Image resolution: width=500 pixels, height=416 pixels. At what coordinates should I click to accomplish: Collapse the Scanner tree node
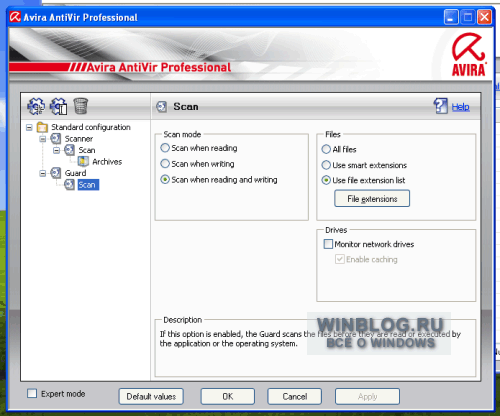click(43, 139)
